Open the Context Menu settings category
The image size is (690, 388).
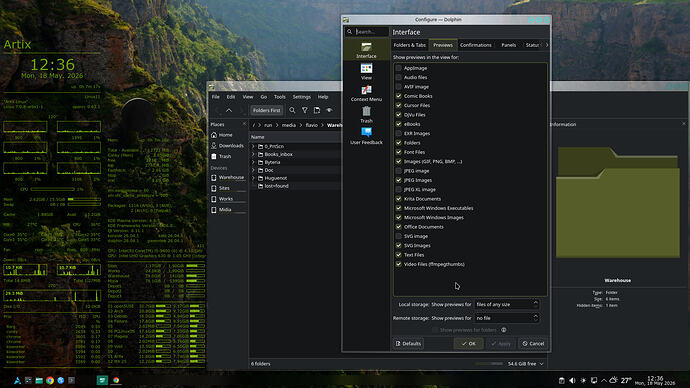click(x=366, y=93)
